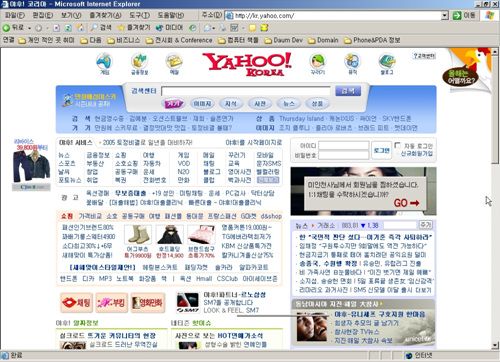Click the Print toolbar icon

pos(222,28)
